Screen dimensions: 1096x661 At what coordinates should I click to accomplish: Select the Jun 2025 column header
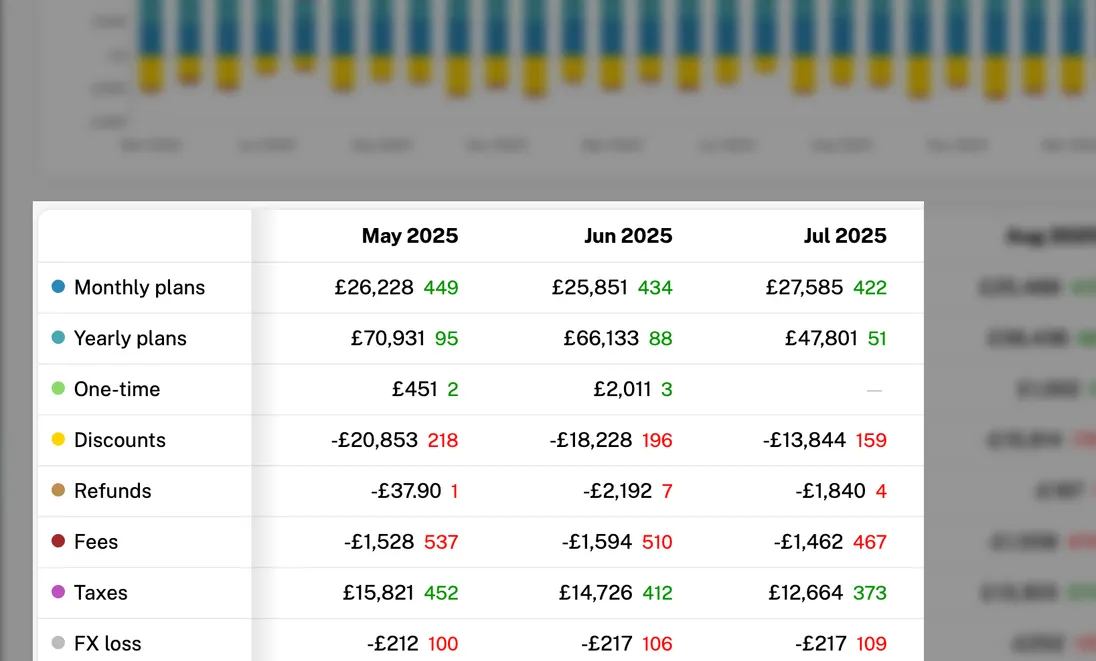628,236
